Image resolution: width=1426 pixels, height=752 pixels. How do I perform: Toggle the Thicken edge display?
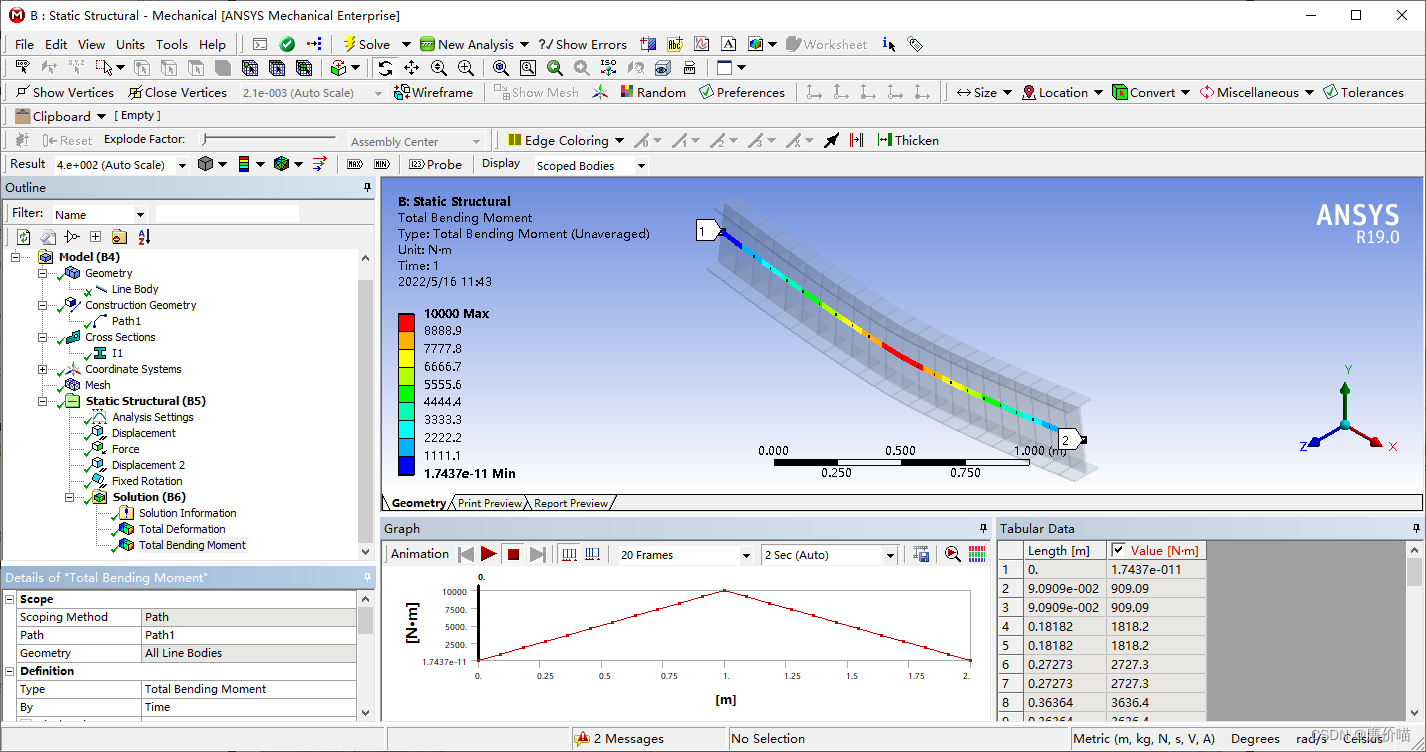(908, 140)
